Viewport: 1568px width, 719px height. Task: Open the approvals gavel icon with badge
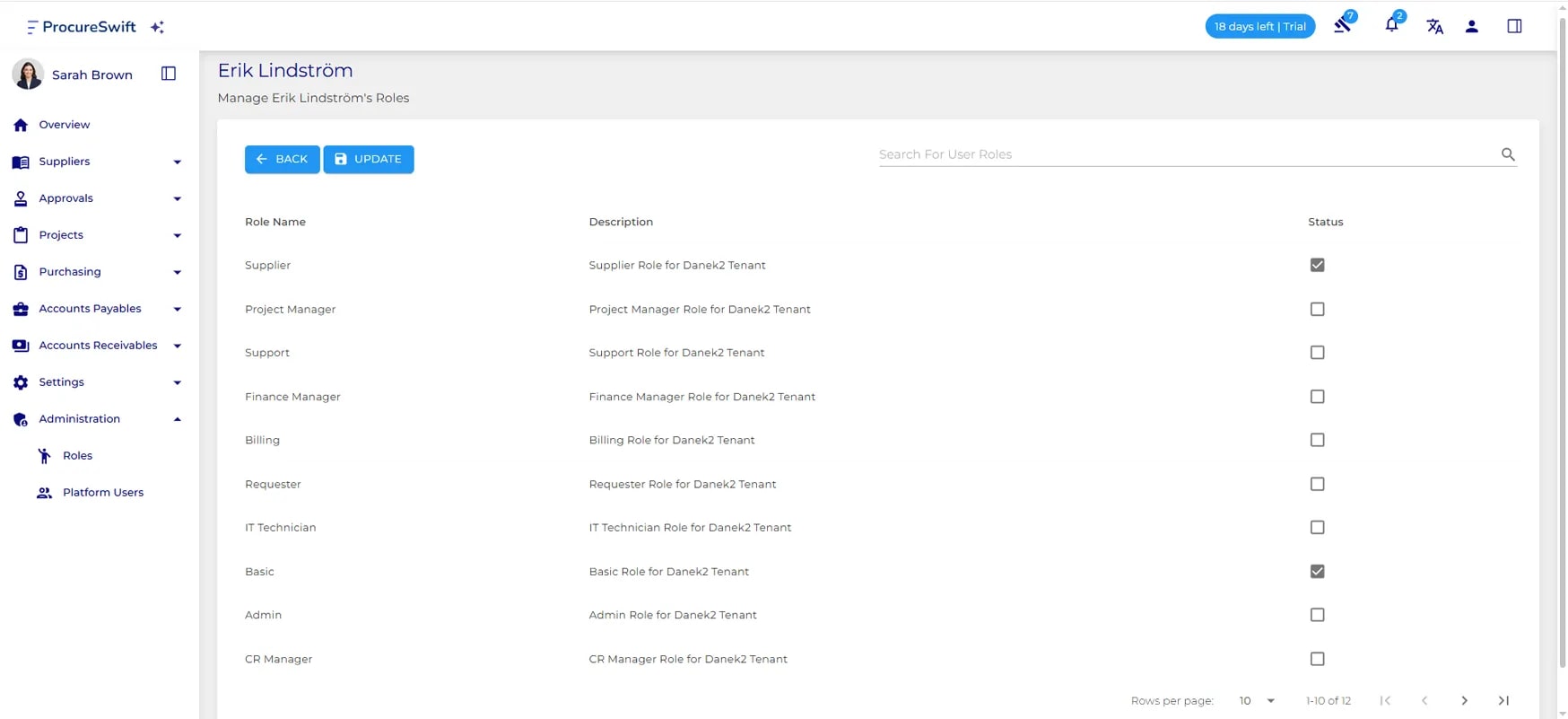pyautogui.click(x=1343, y=25)
